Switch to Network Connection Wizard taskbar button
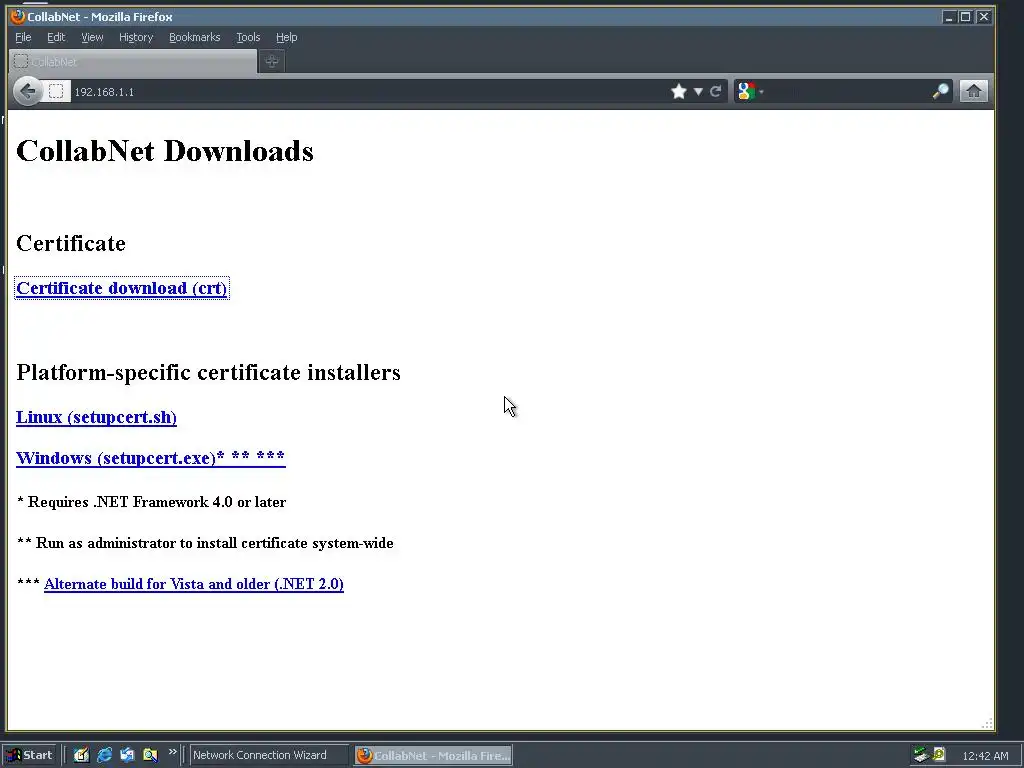 pos(270,755)
